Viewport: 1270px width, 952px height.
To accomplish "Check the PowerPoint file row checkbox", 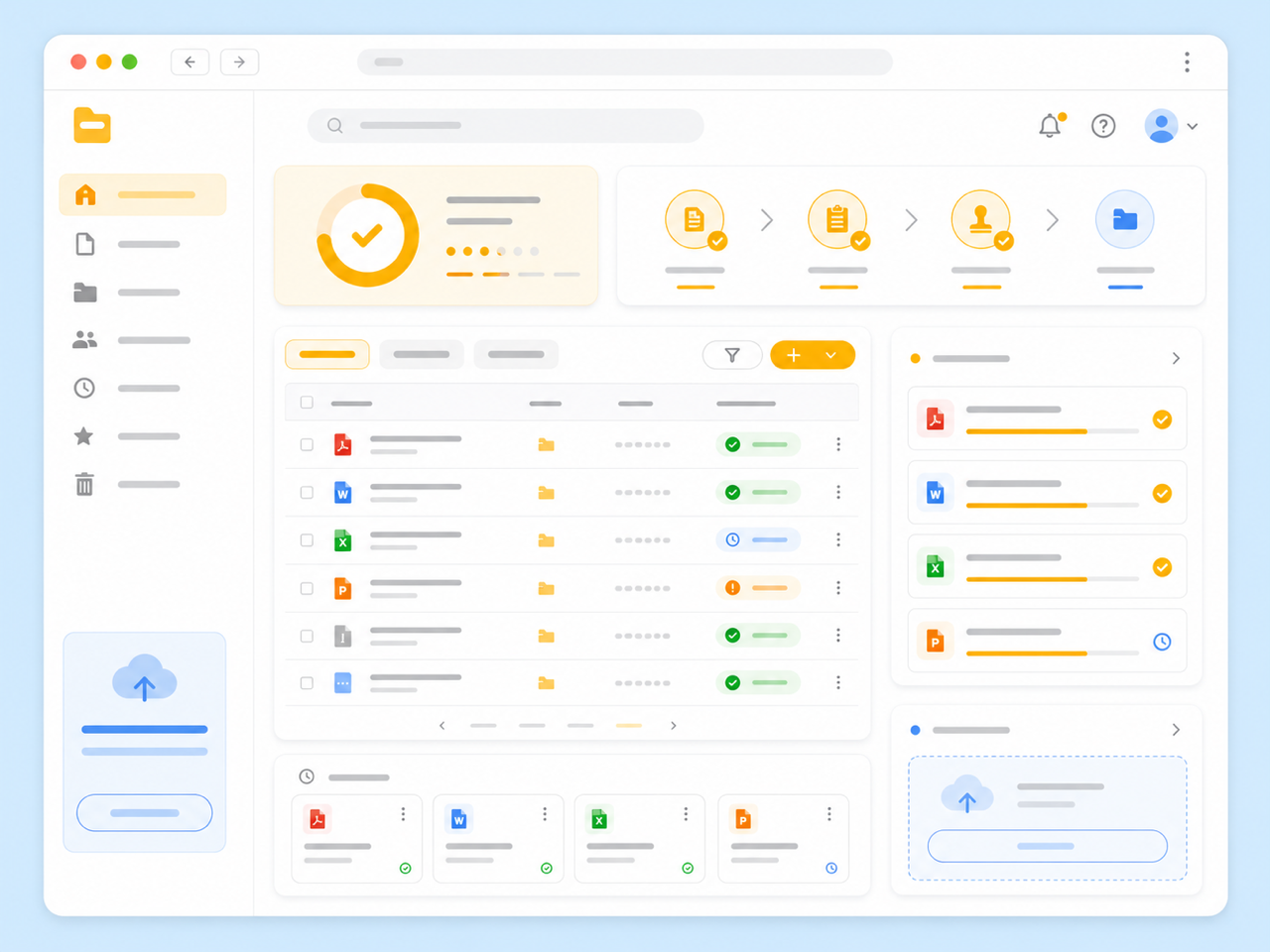I will (307, 588).
